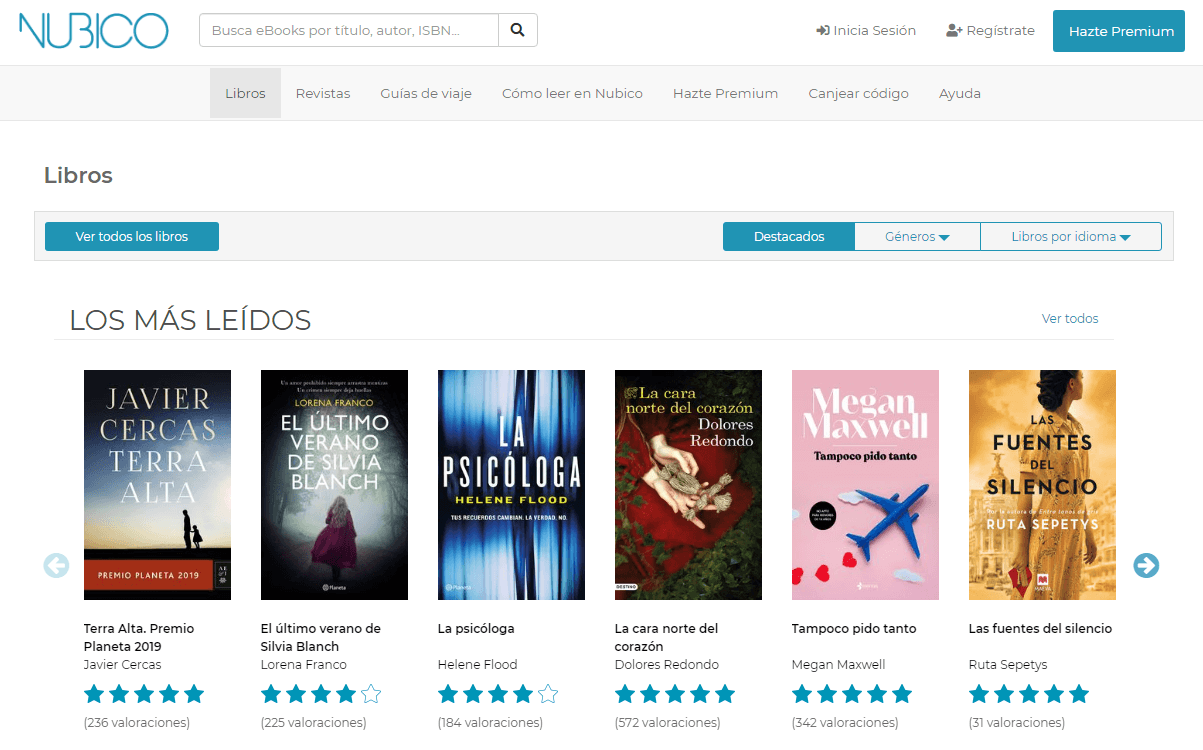The height and width of the screenshot is (750, 1203).
Task: Click the left carousel arrow
Action: (56, 566)
